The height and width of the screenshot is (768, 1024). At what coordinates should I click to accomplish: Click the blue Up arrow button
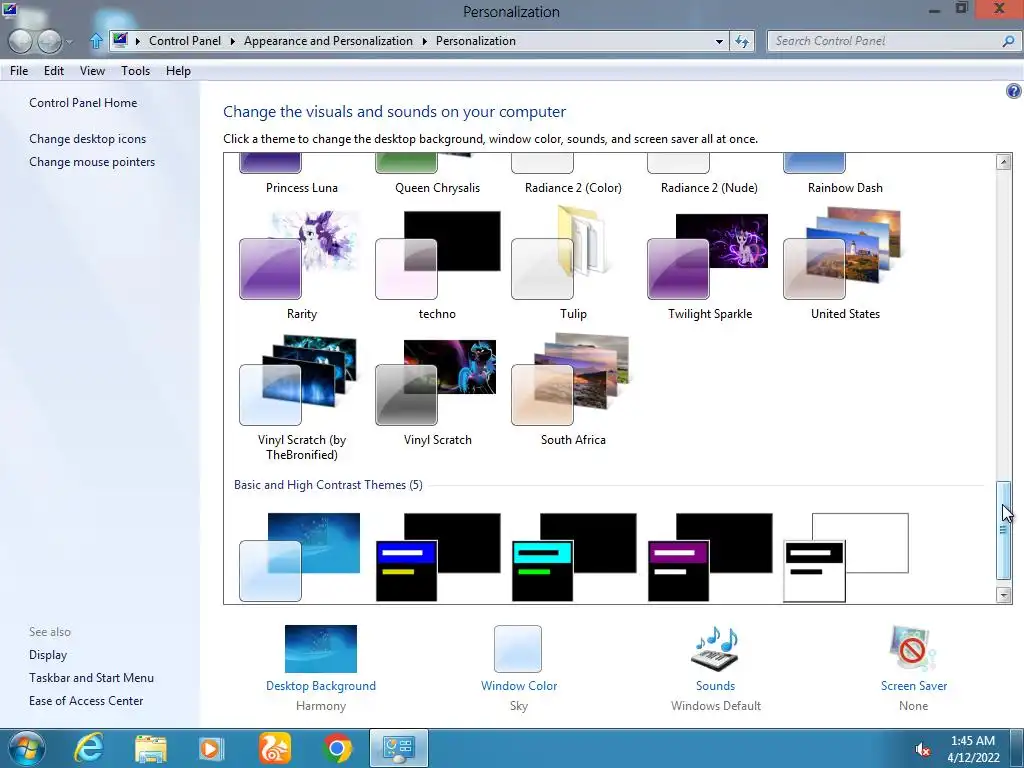tap(96, 41)
